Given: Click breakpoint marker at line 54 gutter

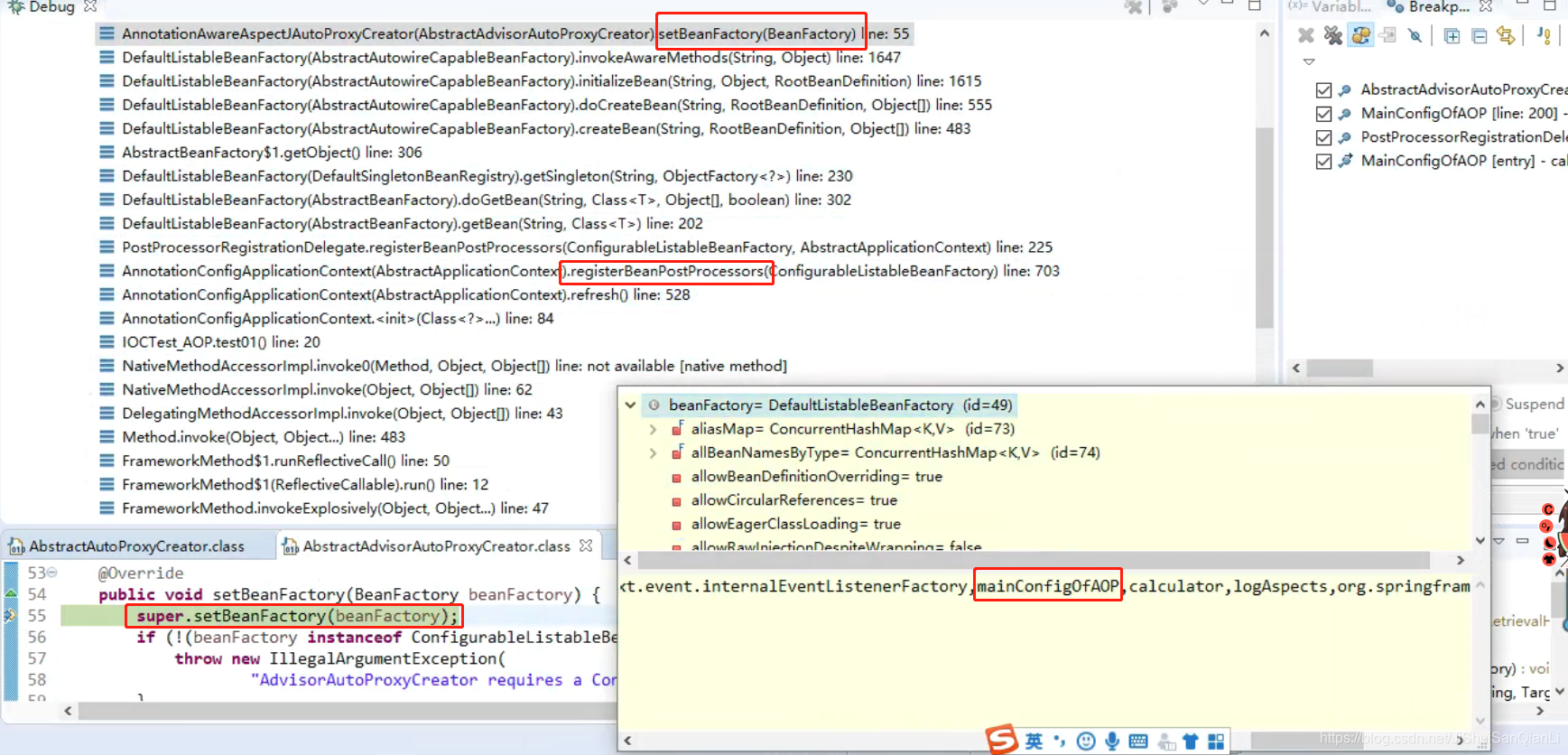Looking at the screenshot, I should click(11, 594).
